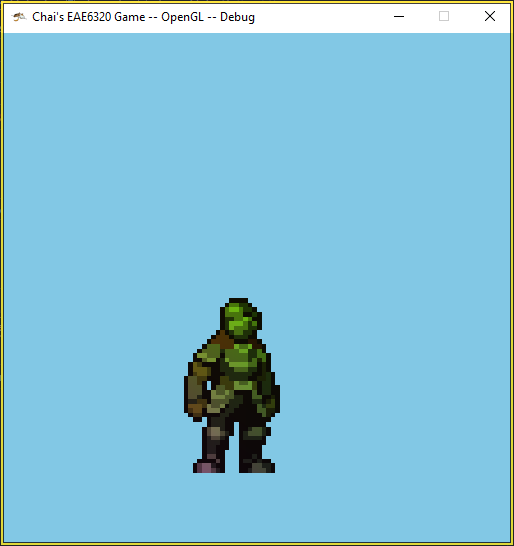Click the game's title bar app icon
This screenshot has height=546, width=514.
18,16
